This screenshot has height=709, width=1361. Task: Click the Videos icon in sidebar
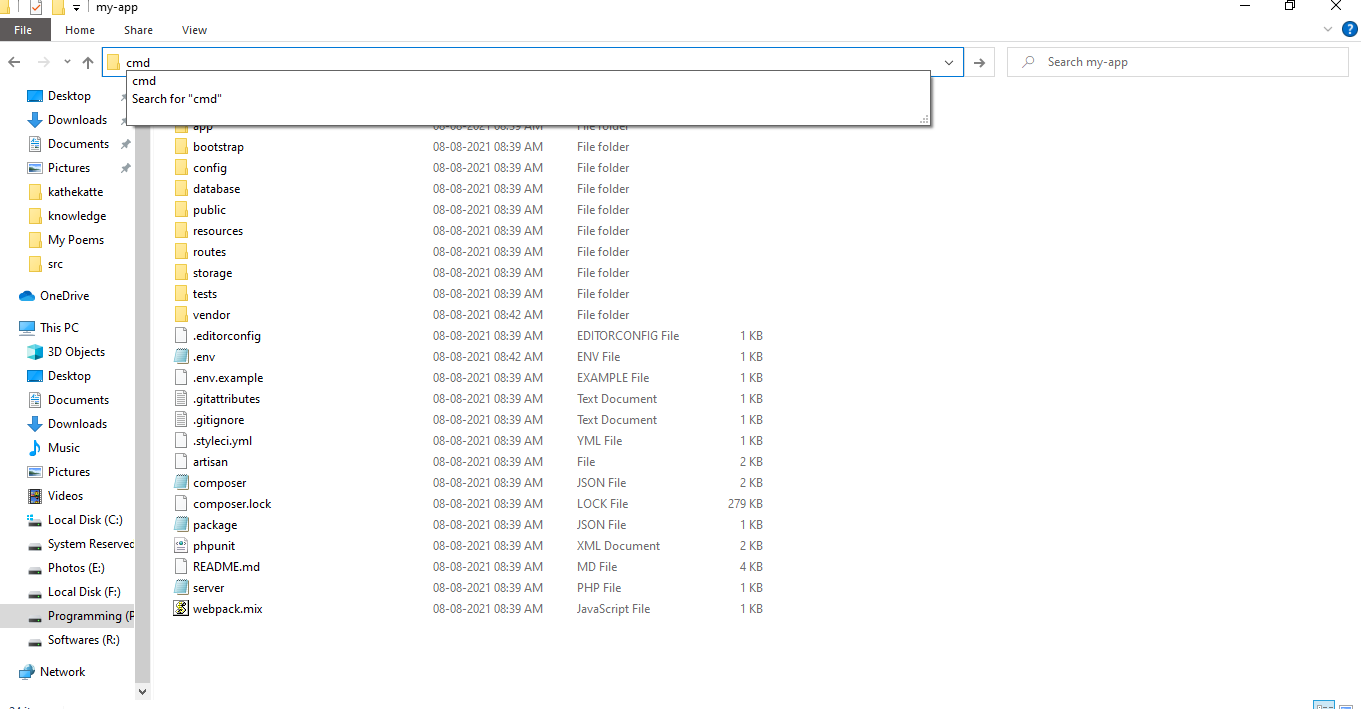pyautogui.click(x=35, y=496)
